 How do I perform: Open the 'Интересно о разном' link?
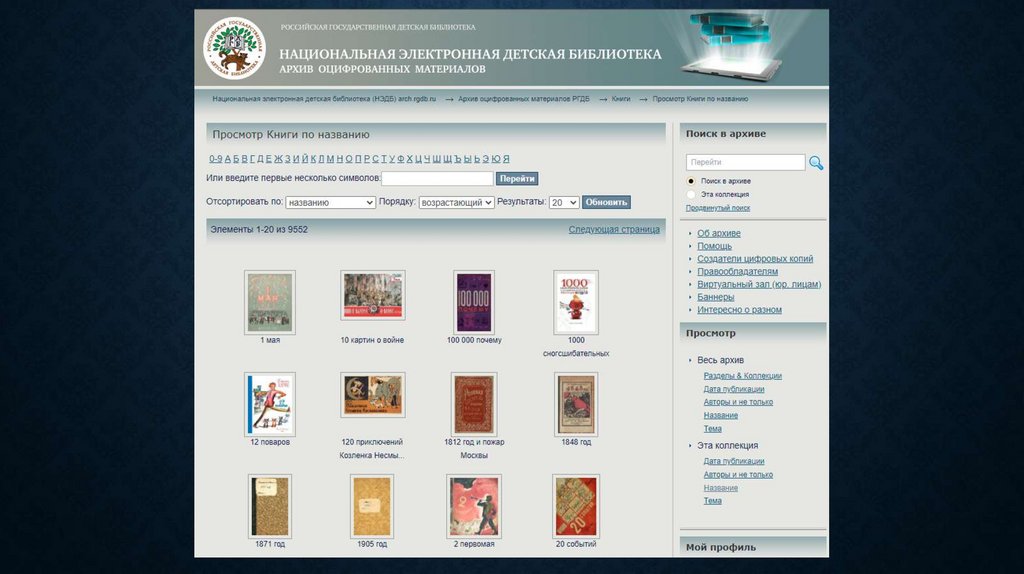pos(739,310)
